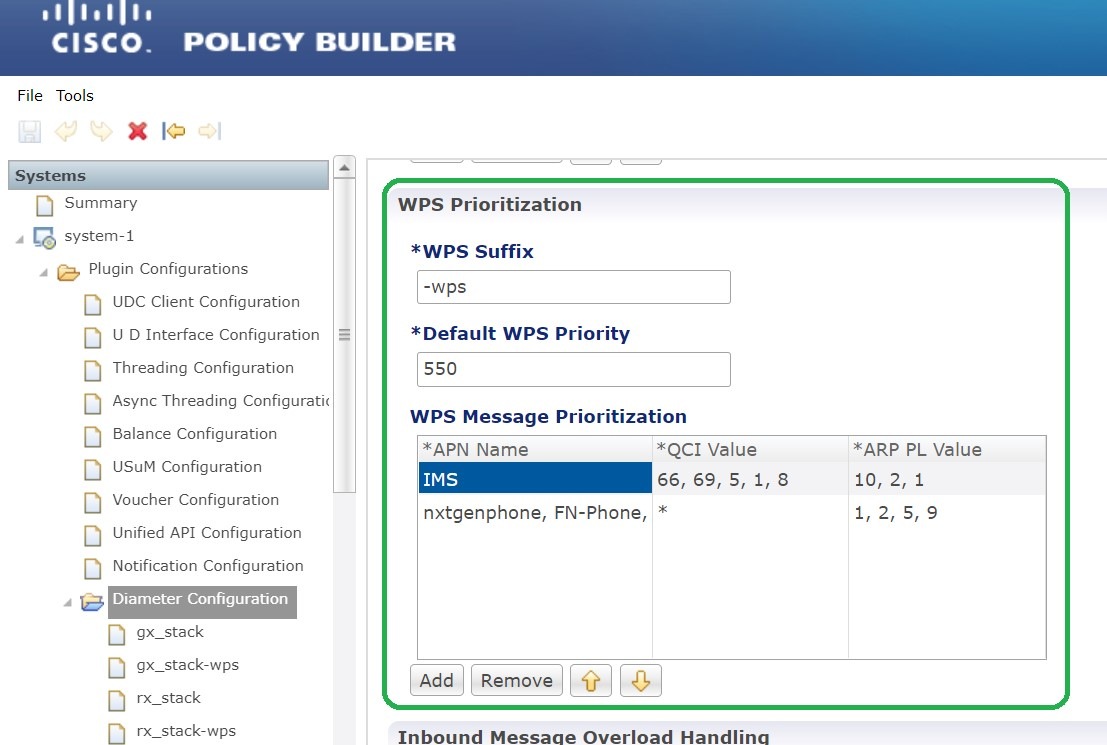
Task: Click the navigate forward arrow icon
Action: (x=210, y=131)
